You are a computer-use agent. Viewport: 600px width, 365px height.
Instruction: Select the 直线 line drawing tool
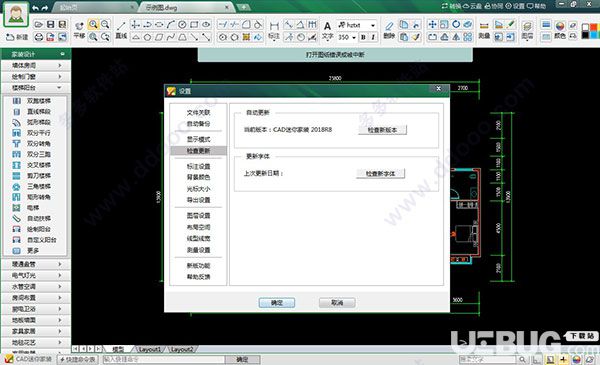click(121, 30)
